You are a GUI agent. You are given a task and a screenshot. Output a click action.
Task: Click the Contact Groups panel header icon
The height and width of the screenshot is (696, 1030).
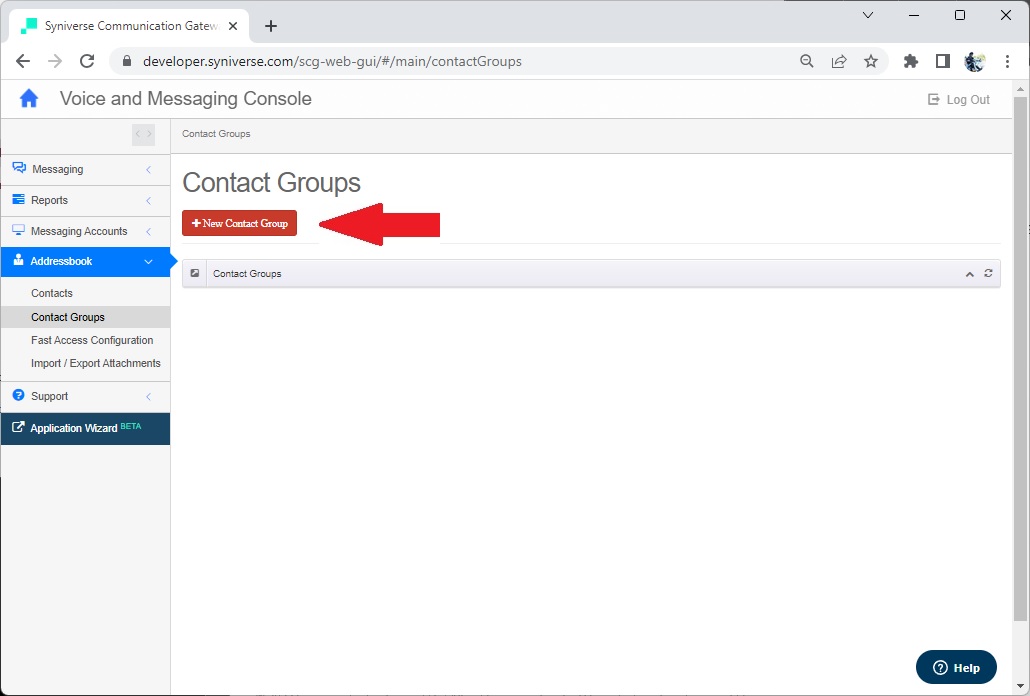pyautogui.click(x=194, y=273)
